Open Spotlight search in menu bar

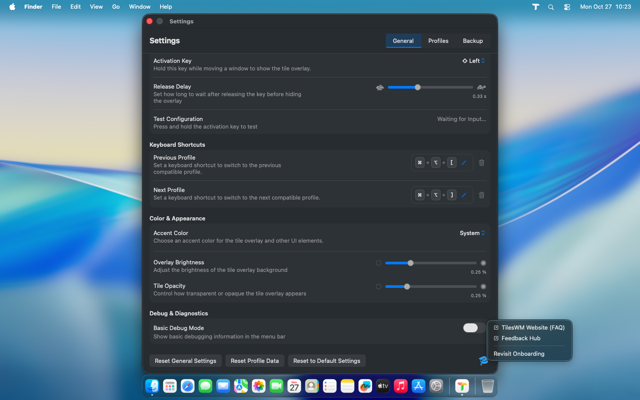click(x=551, y=7)
